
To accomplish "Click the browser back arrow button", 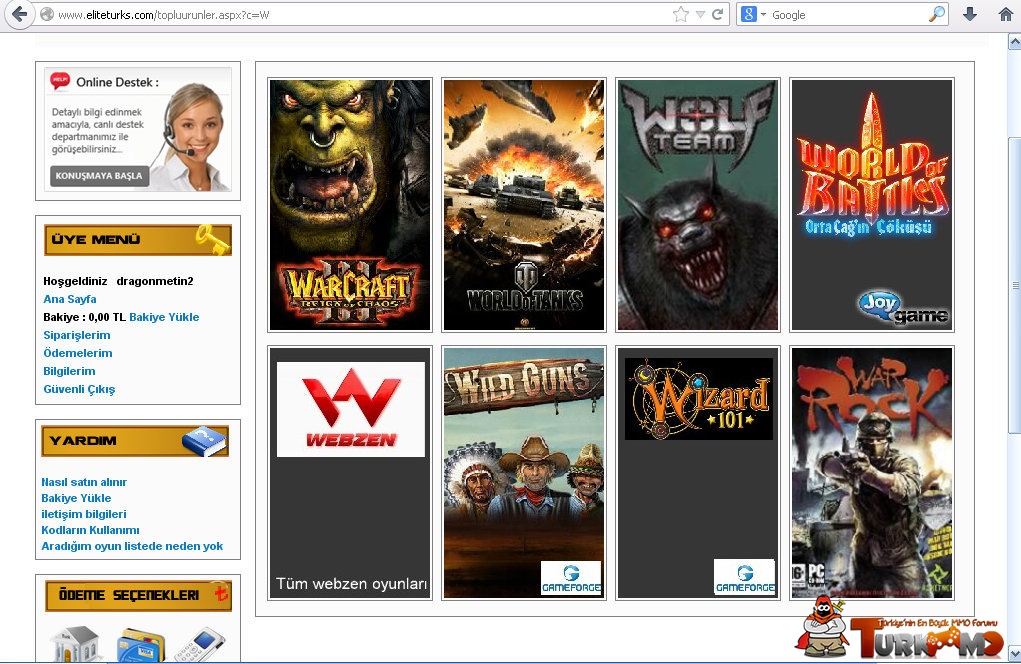I will tap(20, 14).
